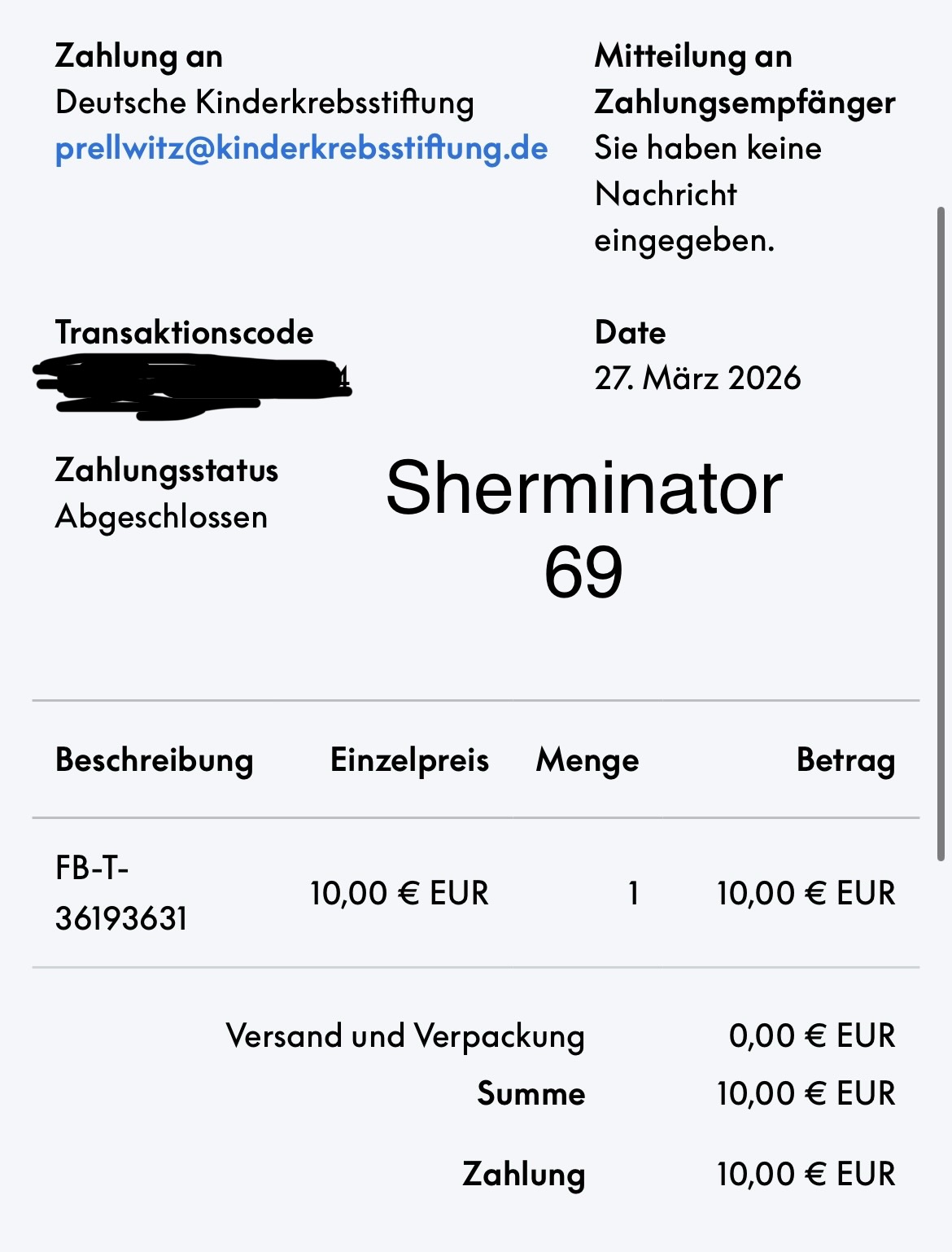Screen dimensions: 952x1252
Task: Click the Einzelpreis column header
Action: tap(409, 760)
